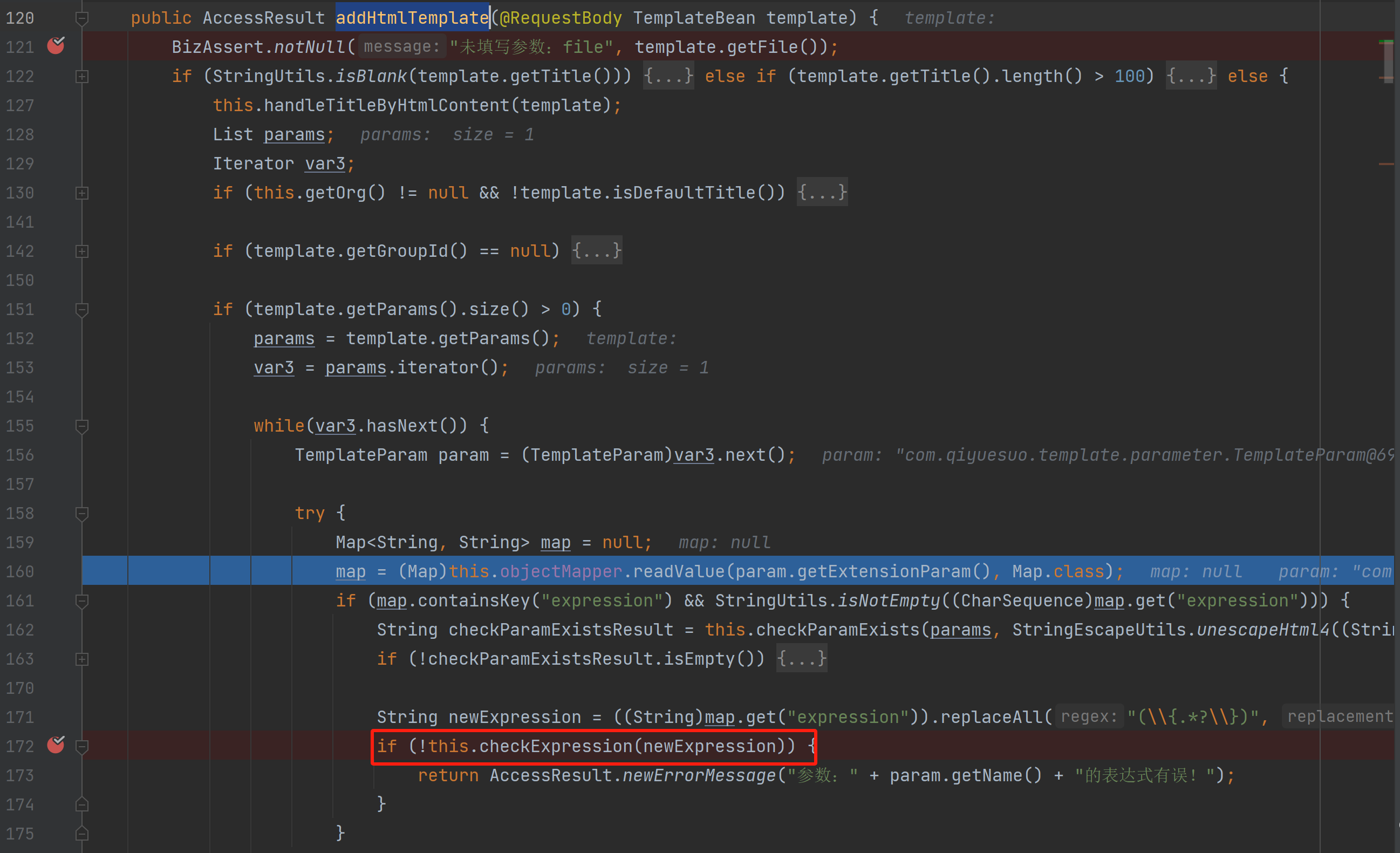This screenshot has height=853, width=1400.
Task: Expand the folded block in gutter at line 122
Action: click(x=82, y=77)
